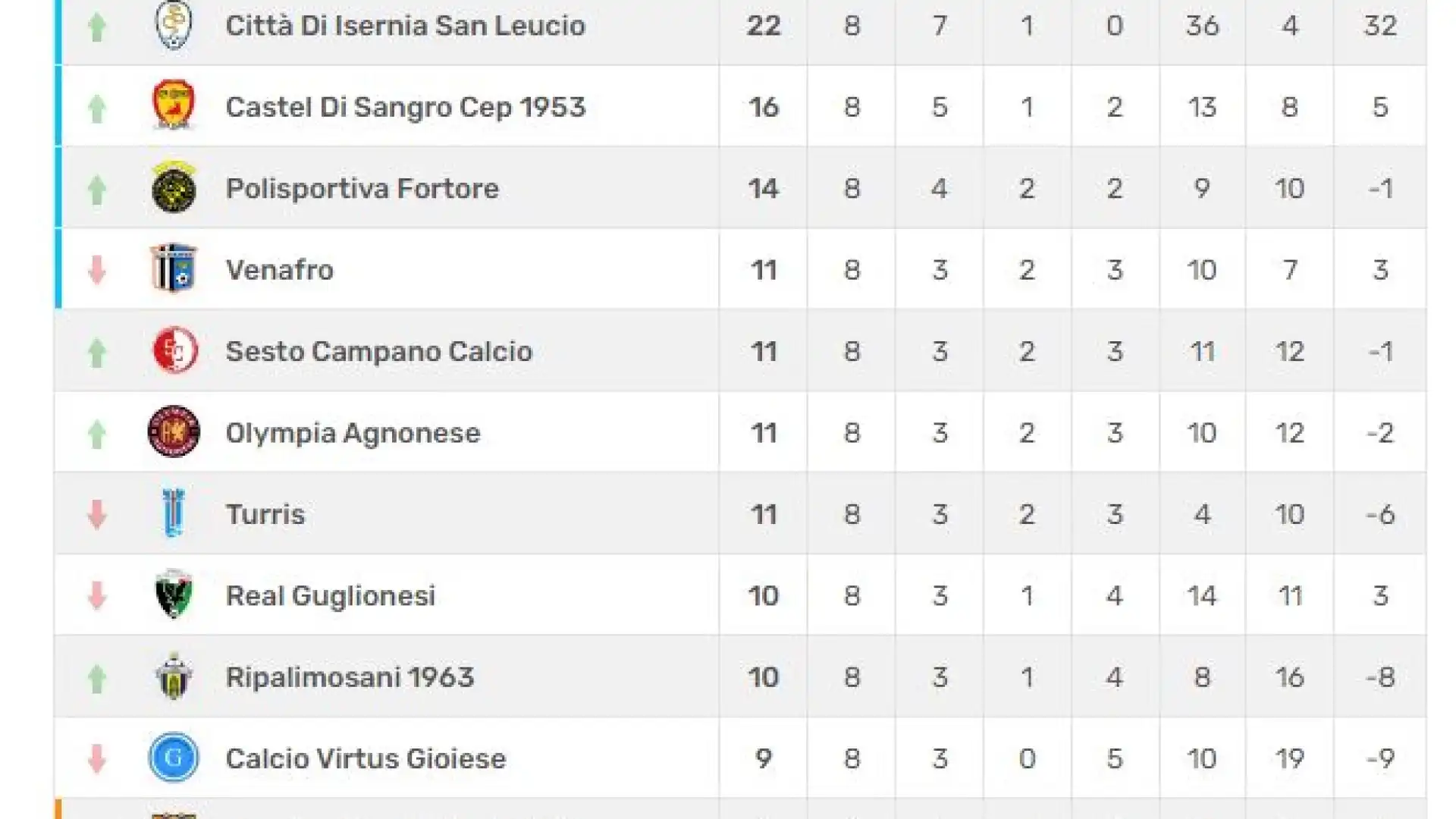This screenshot has width=1456, height=819.
Task: Click the Venafro striped crest
Action: pyautogui.click(x=174, y=268)
